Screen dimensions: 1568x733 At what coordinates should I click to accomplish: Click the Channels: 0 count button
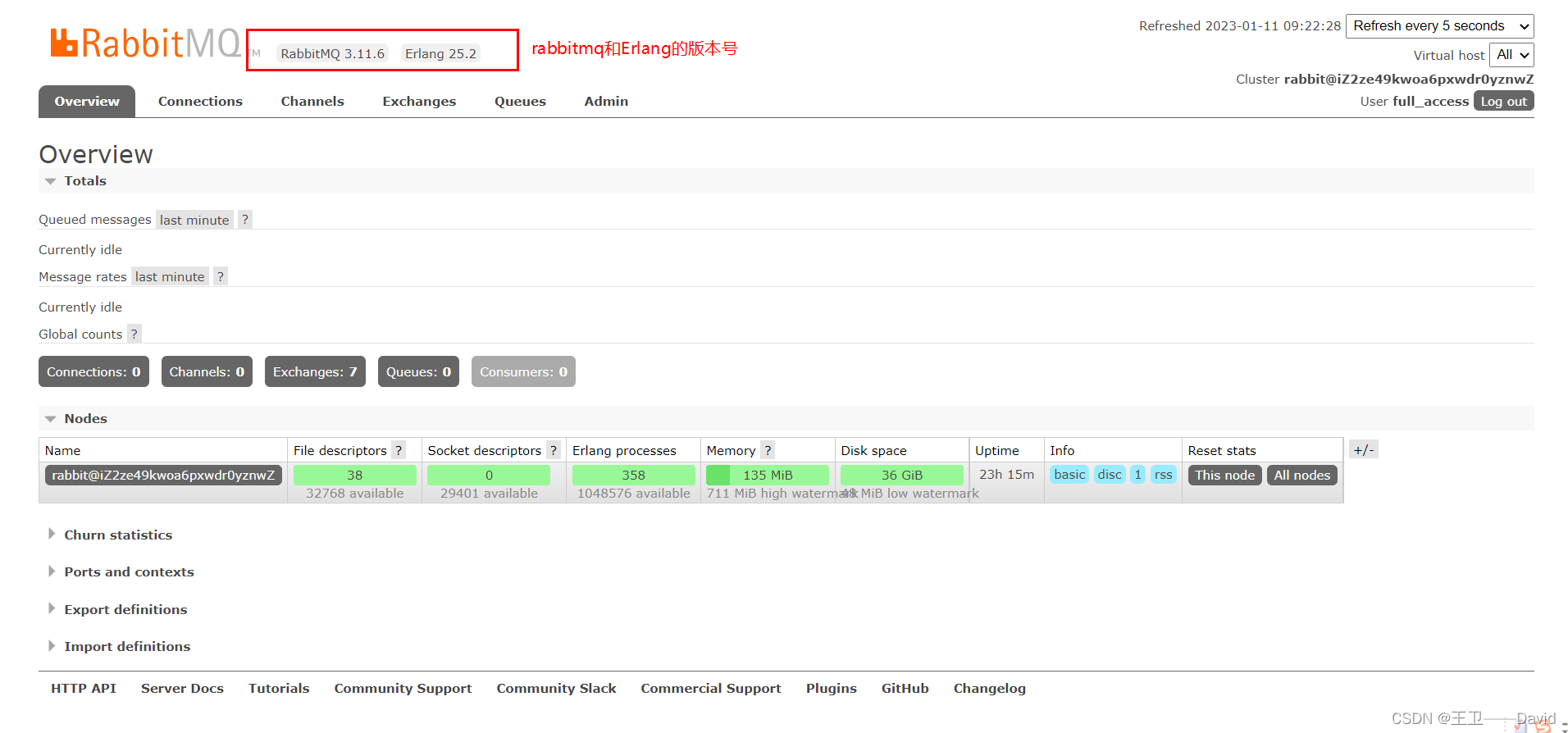[207, 371]
